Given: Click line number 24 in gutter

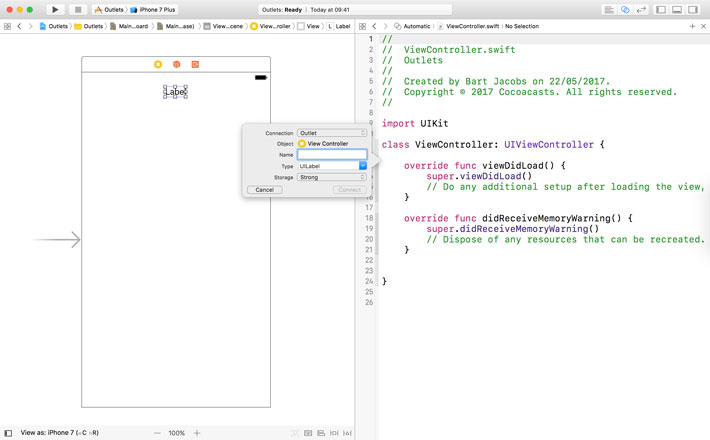Looking at the screenshot, I should [x=369, y=282].
